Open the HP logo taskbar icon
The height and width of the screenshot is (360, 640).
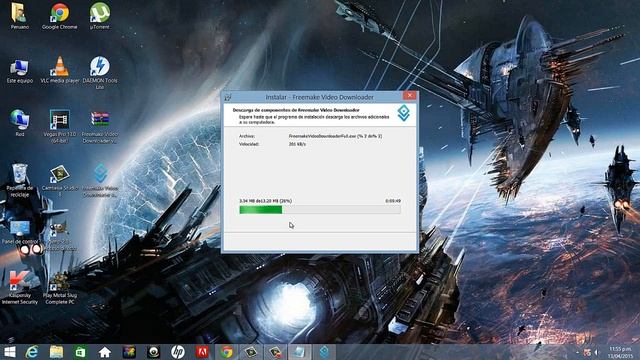[x=178, y=352]
